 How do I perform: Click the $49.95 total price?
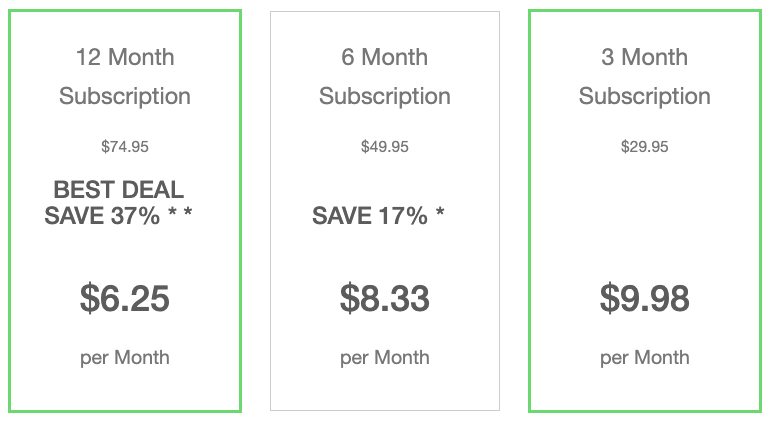click(x=385, y=147)
